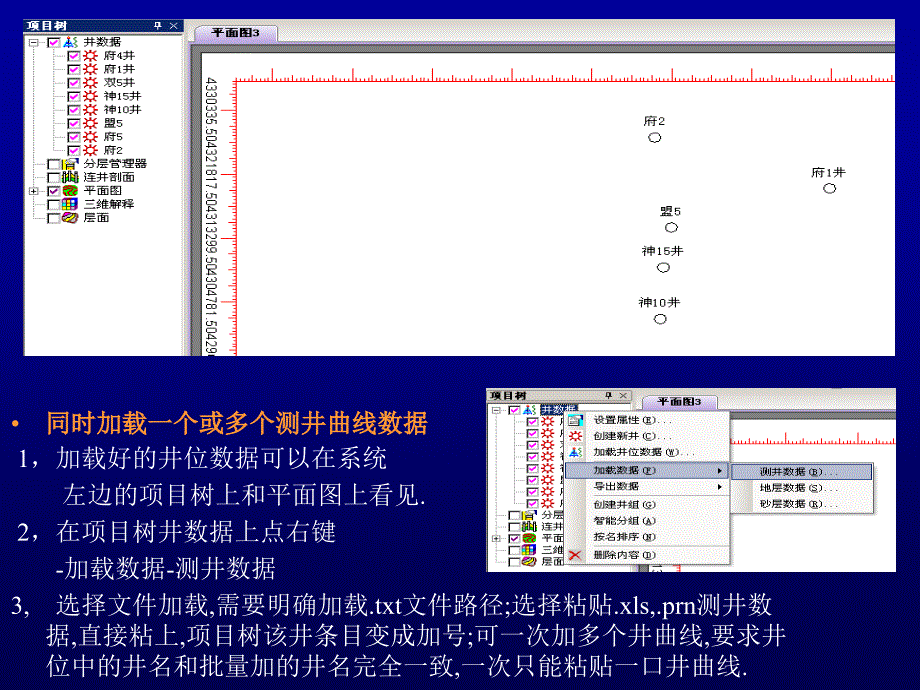Image resolution: width=920 pixels, height=690 pixels.
Task: Click the red X icon for 删除内容
Action: click(x=575, y=555)
